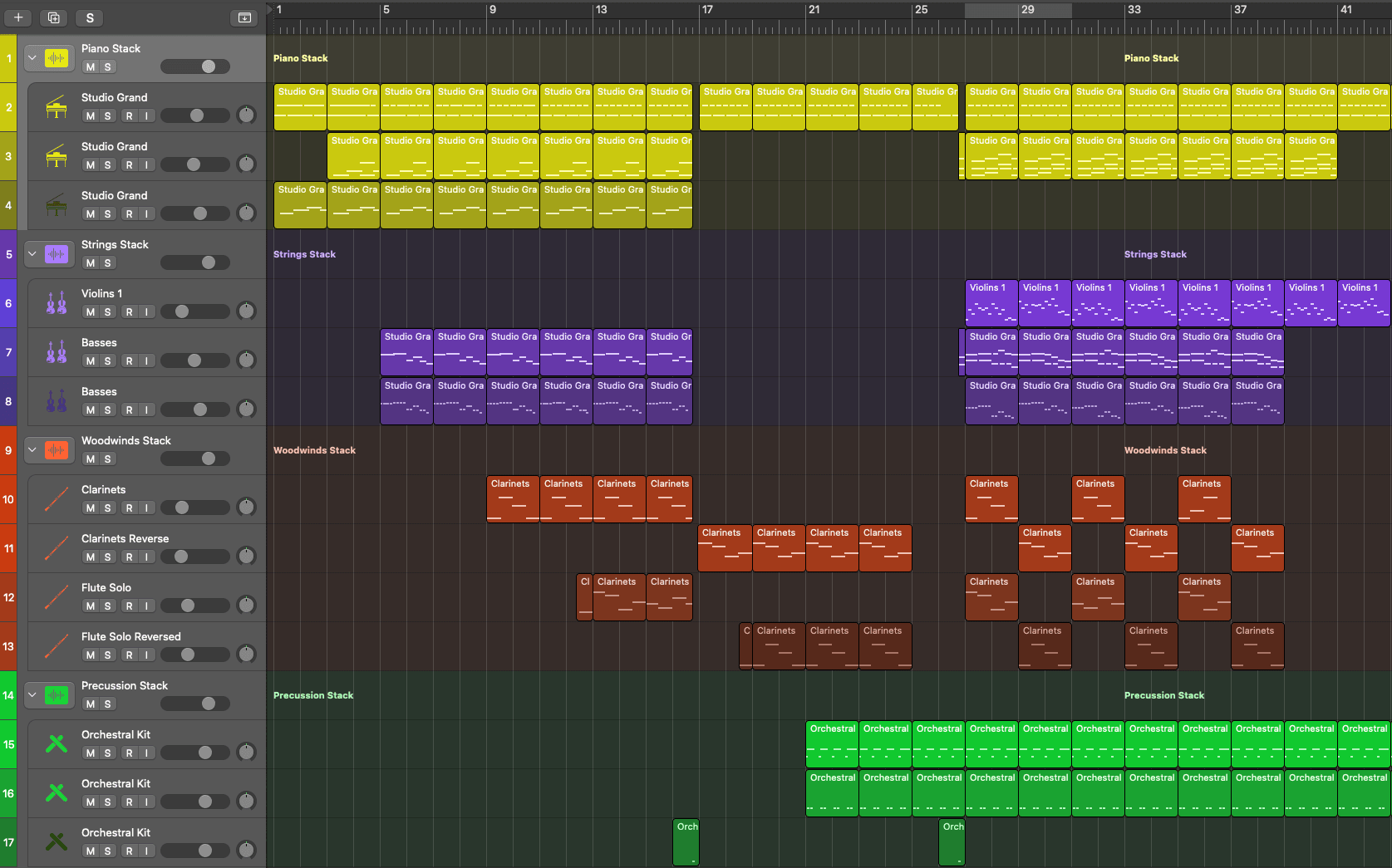Collapse the Strings Stack disclosure arrow

pyautogui.click(x=32, y=254)
